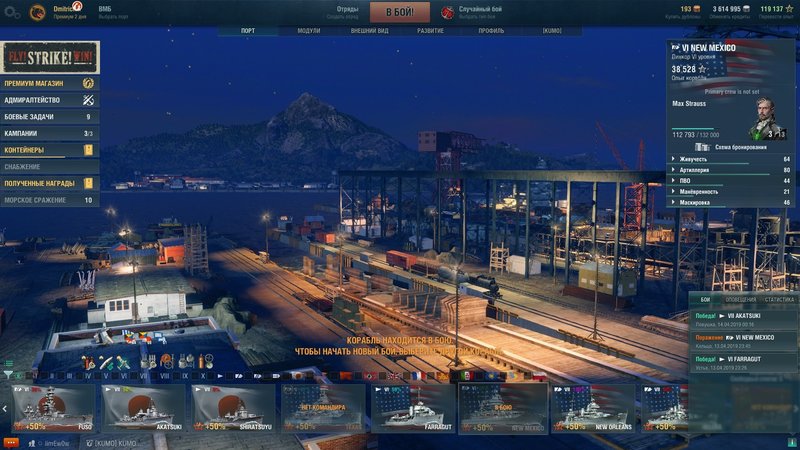Switch to the МОДУЛИ tab
The width and height of the screenshot is (800, 450).
pyautogui.click(x=309, y=31)
